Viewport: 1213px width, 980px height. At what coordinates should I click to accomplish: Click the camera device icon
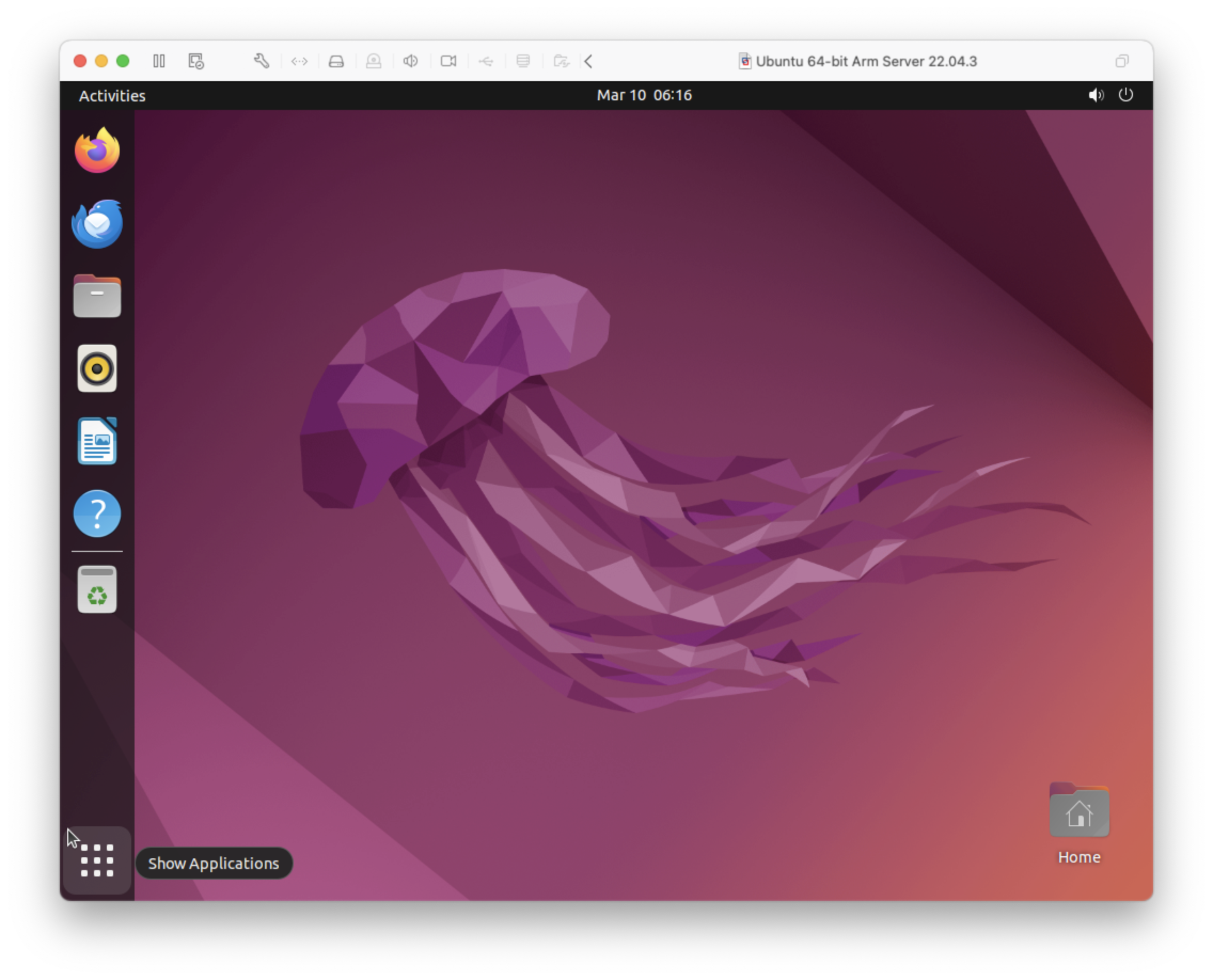[448, 61]
